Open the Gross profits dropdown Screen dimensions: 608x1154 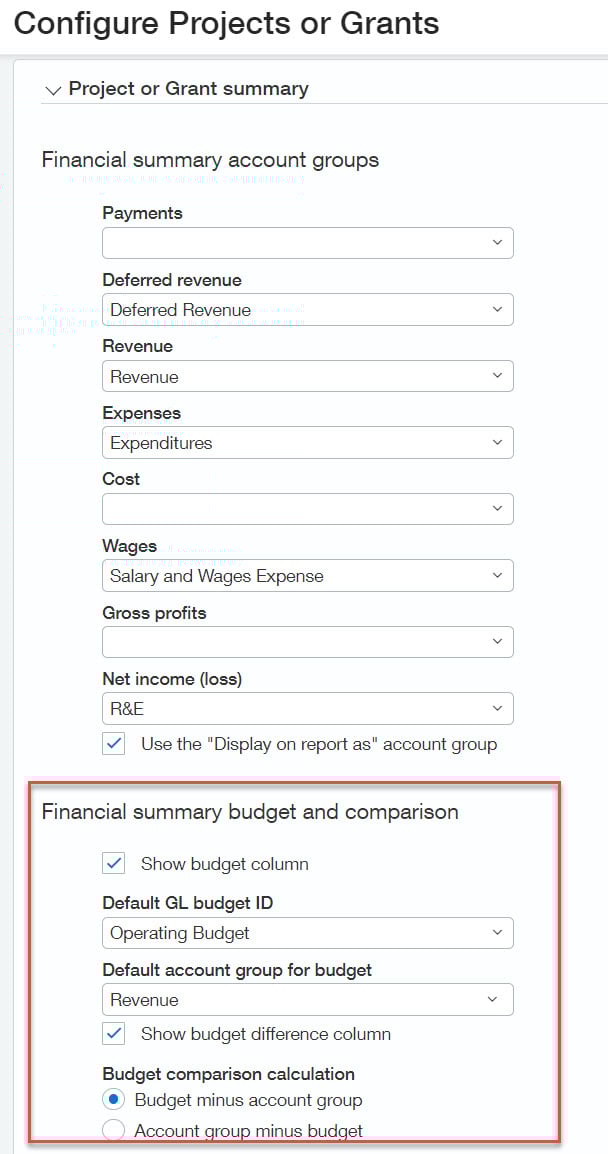tap(307, 642)
